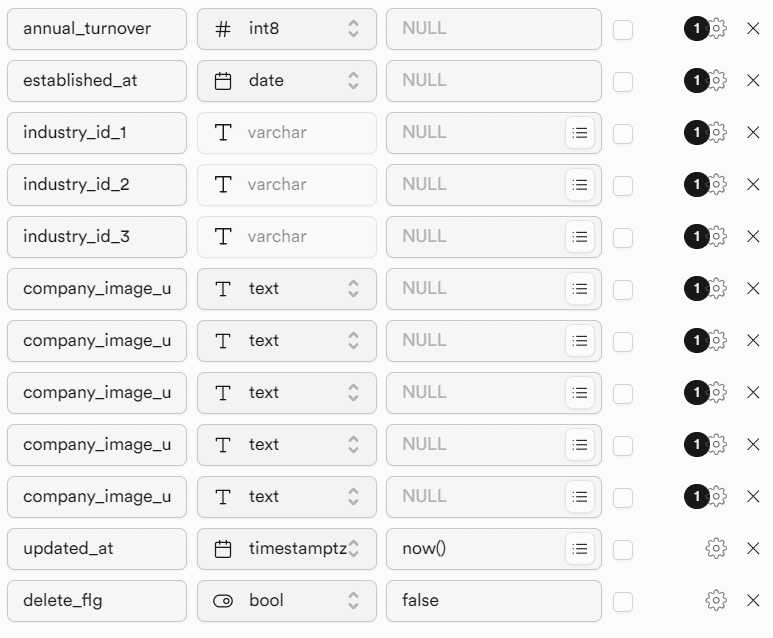Open default value suggestions for industry_id_3
The image size is (773, 638).
580,236
